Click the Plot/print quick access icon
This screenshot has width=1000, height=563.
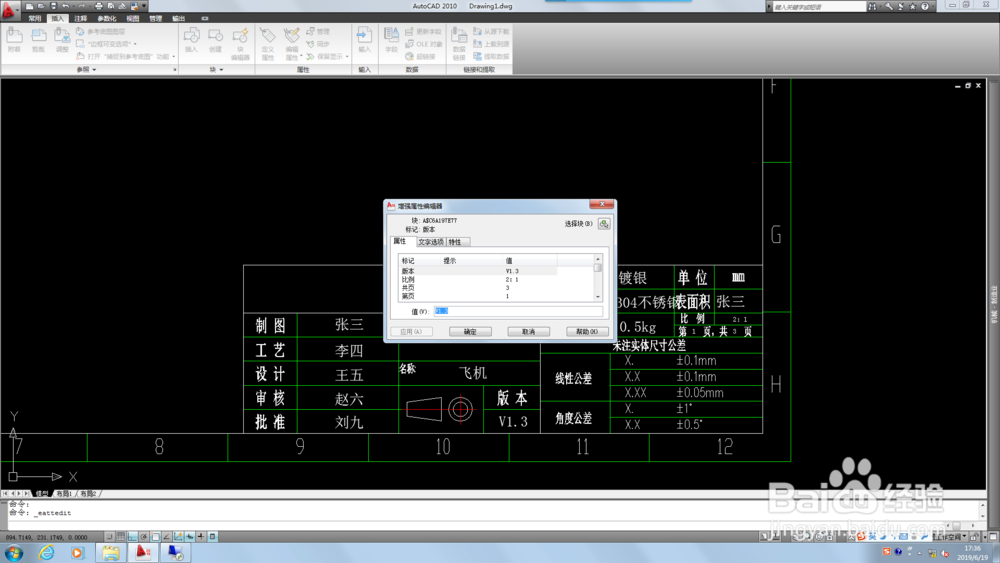click(99, 6)
